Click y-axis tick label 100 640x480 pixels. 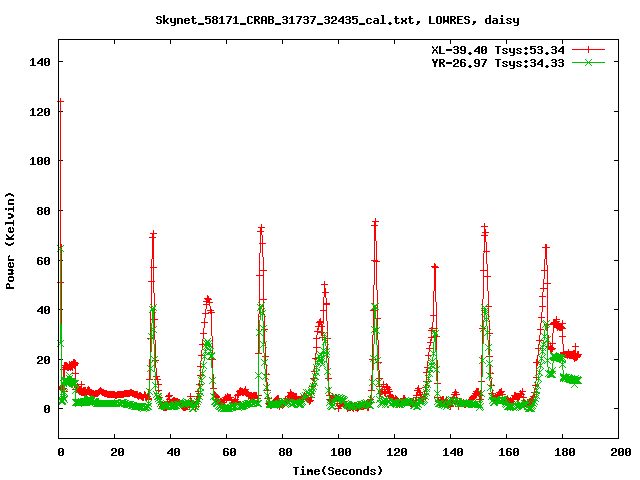pos(40,161)
